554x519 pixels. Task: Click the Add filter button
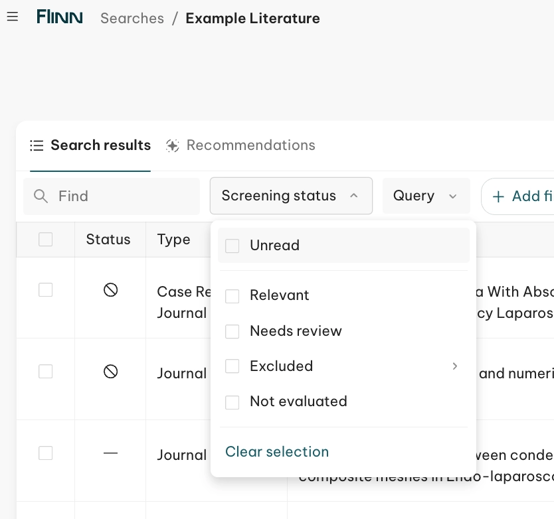pyautogui.click(x=518, y=196)
